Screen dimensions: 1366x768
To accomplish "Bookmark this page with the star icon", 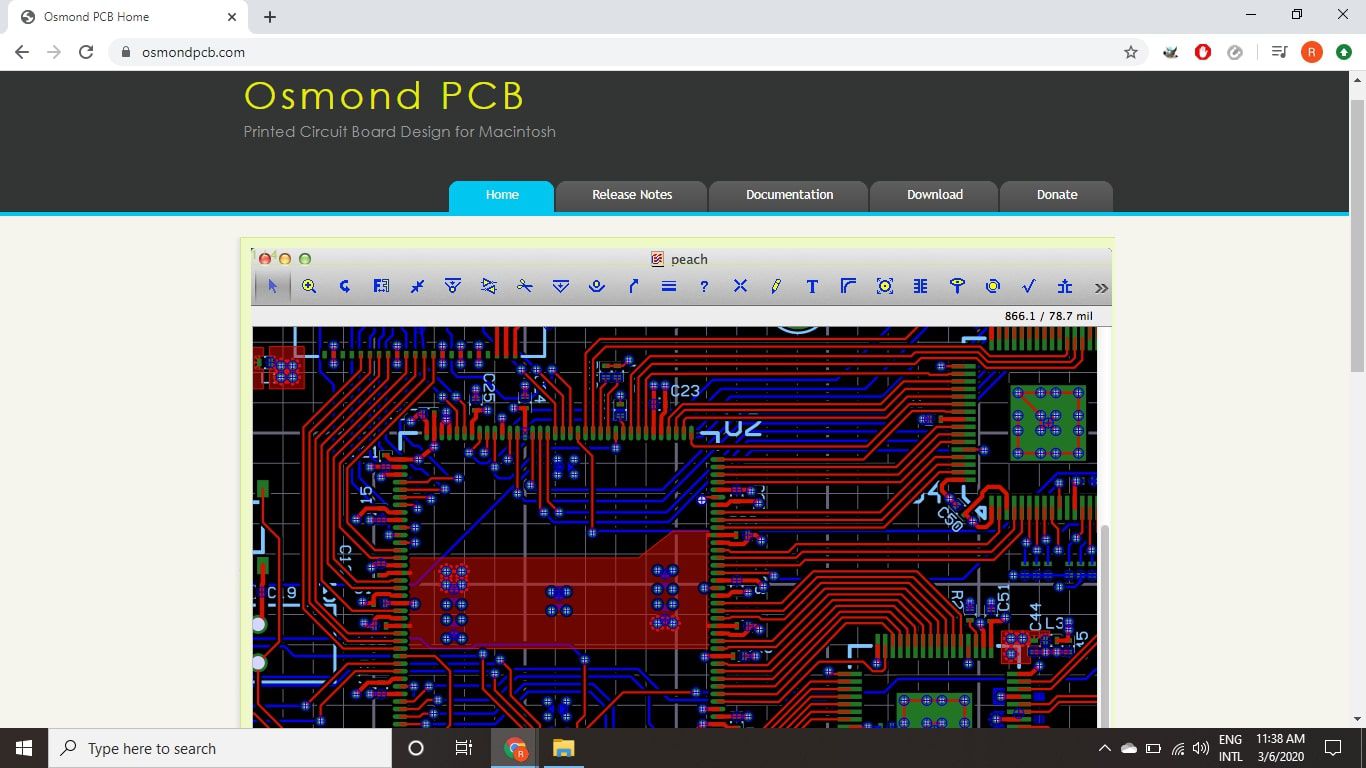I will pyautogui.click(x=1131, y=52).
